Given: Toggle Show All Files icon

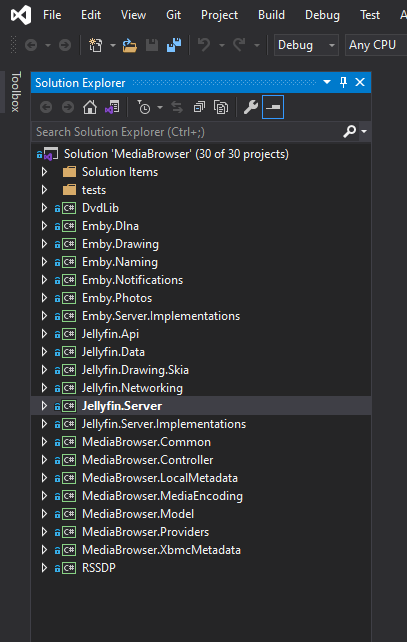Looking at the screenshot, I should pyautogui.click(x=221, y=108).
